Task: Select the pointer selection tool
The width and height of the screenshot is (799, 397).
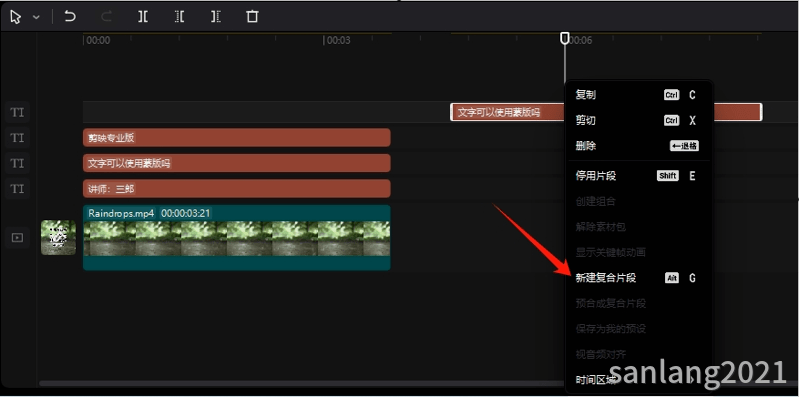Action: point(16,17)
